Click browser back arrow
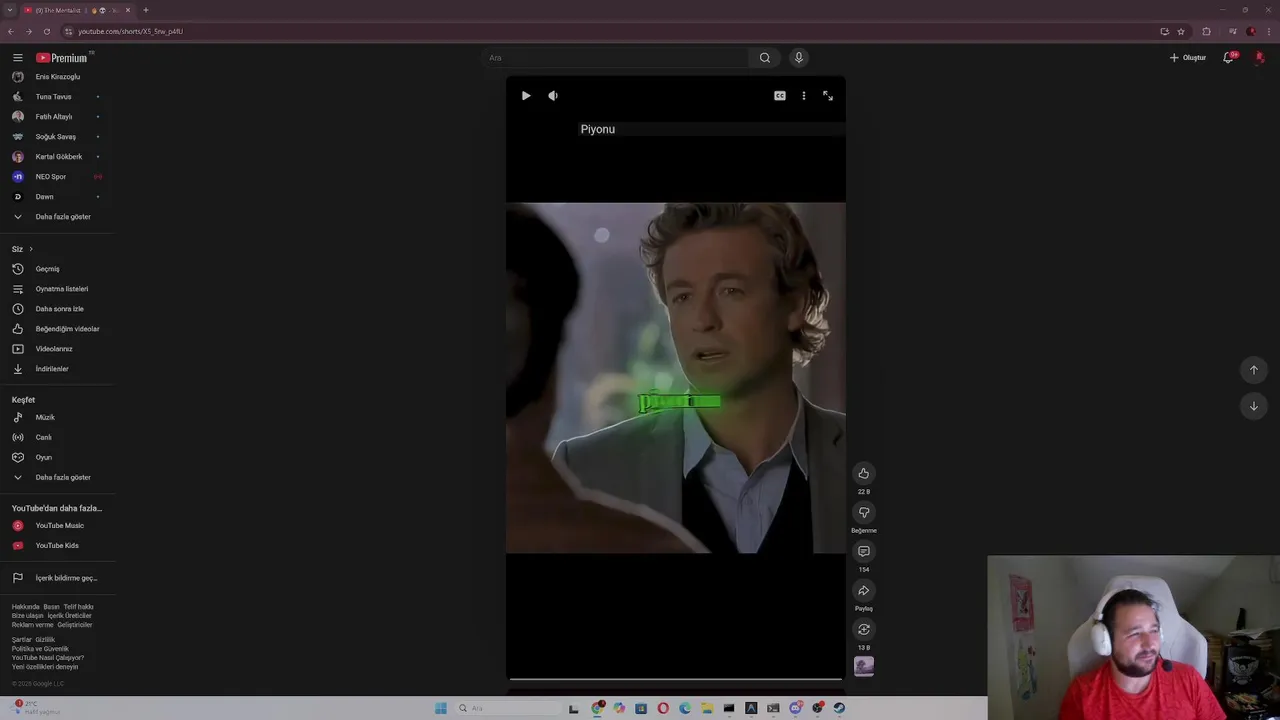Screen dimensions: 1280x720 coord(11,31)
